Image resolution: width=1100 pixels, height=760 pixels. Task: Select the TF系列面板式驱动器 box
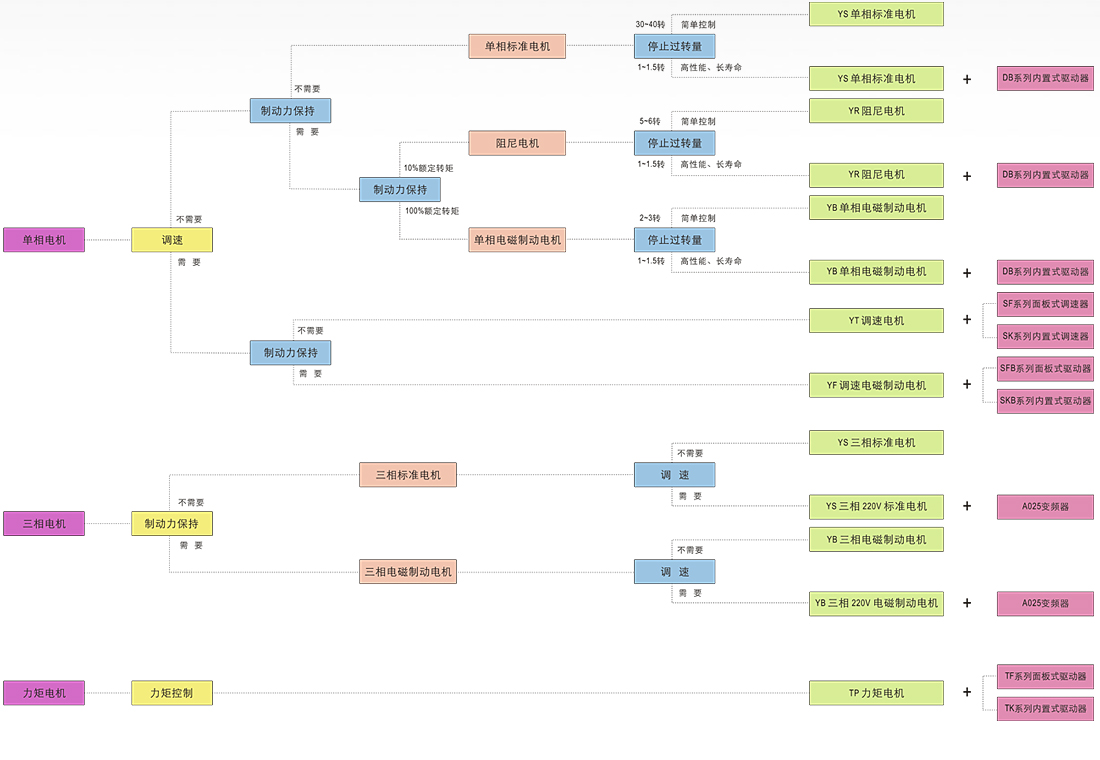[1045, 676]
